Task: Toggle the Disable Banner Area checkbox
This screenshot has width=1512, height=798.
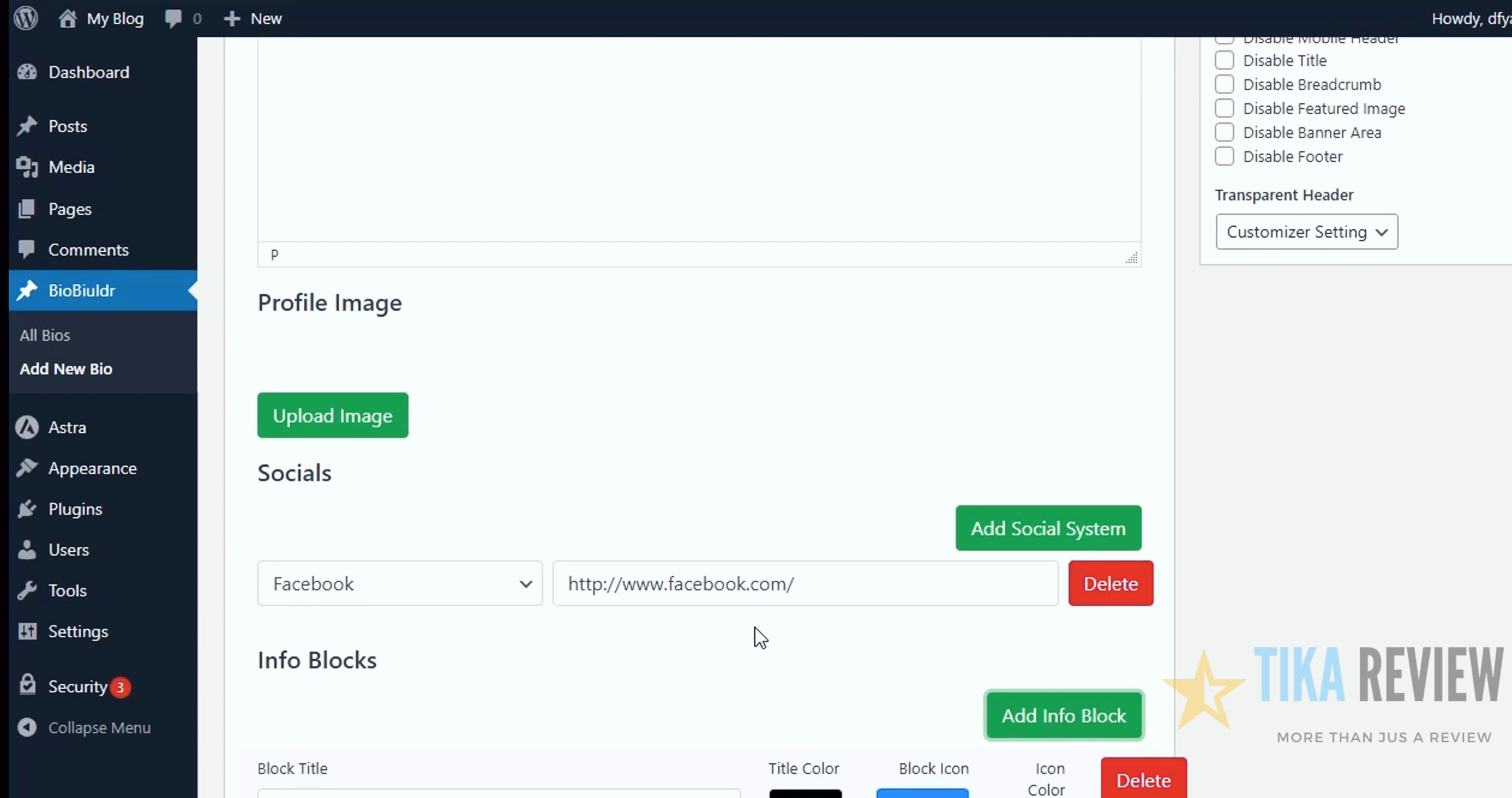Action: click(1224, 132)
